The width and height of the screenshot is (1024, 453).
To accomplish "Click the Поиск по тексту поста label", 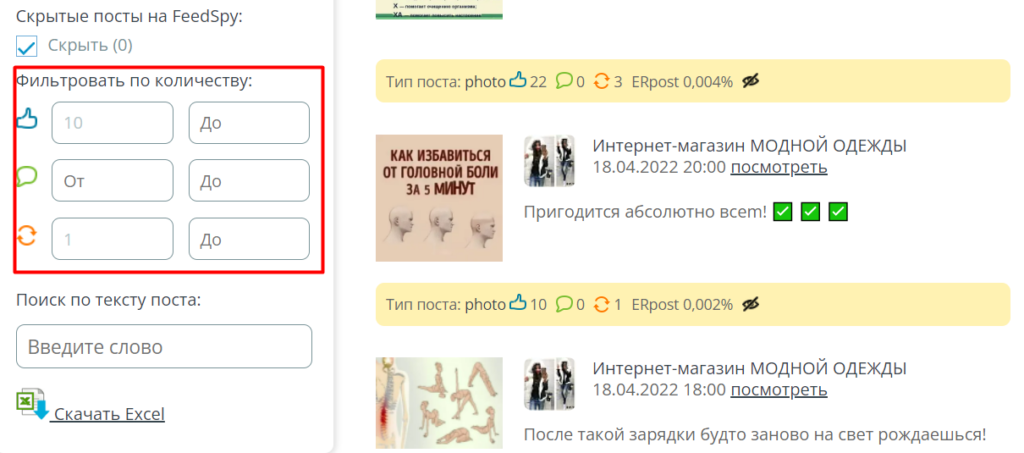I will [x=109, y=300].
